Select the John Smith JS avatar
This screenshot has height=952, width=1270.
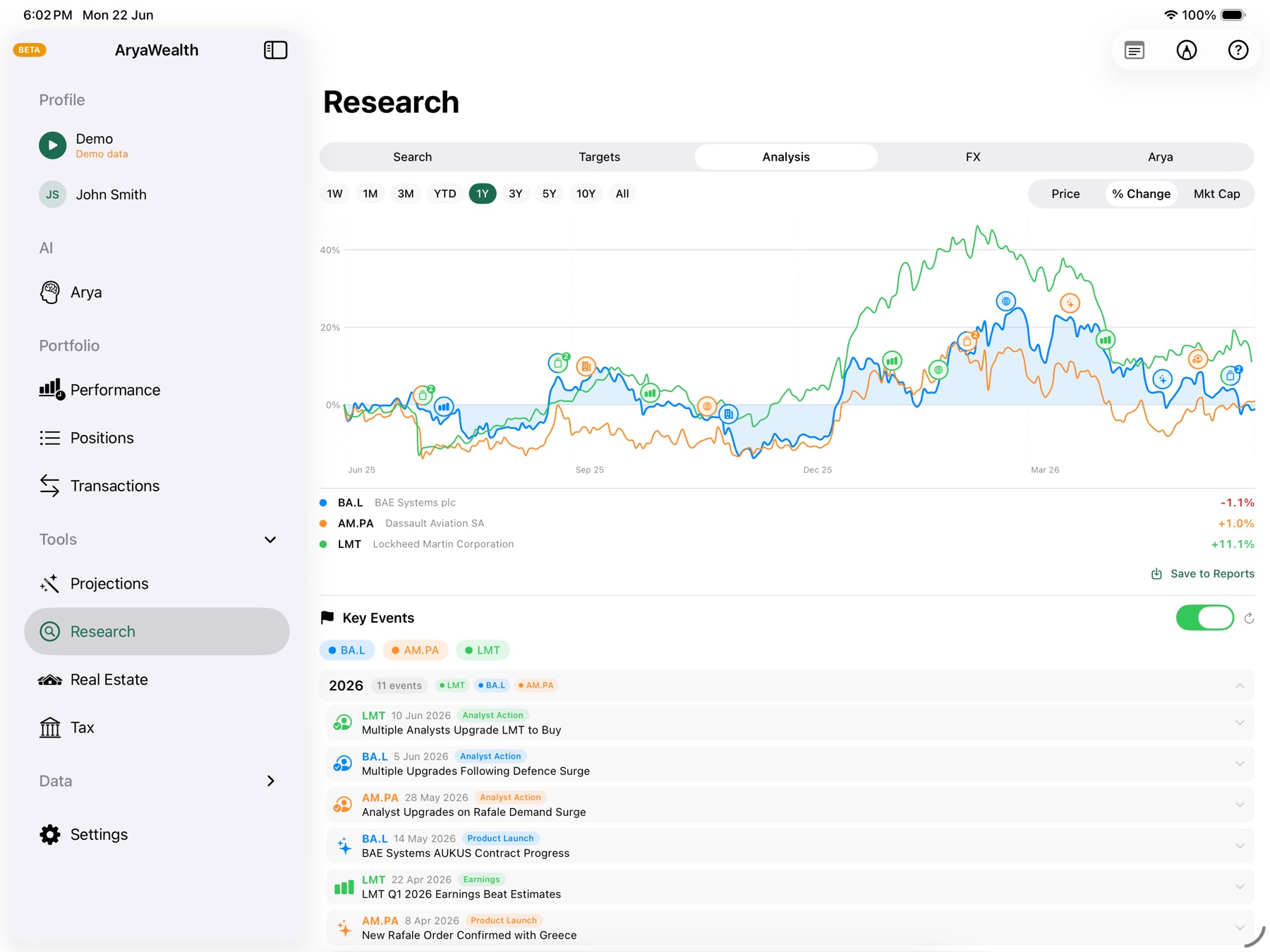point(52,195)
